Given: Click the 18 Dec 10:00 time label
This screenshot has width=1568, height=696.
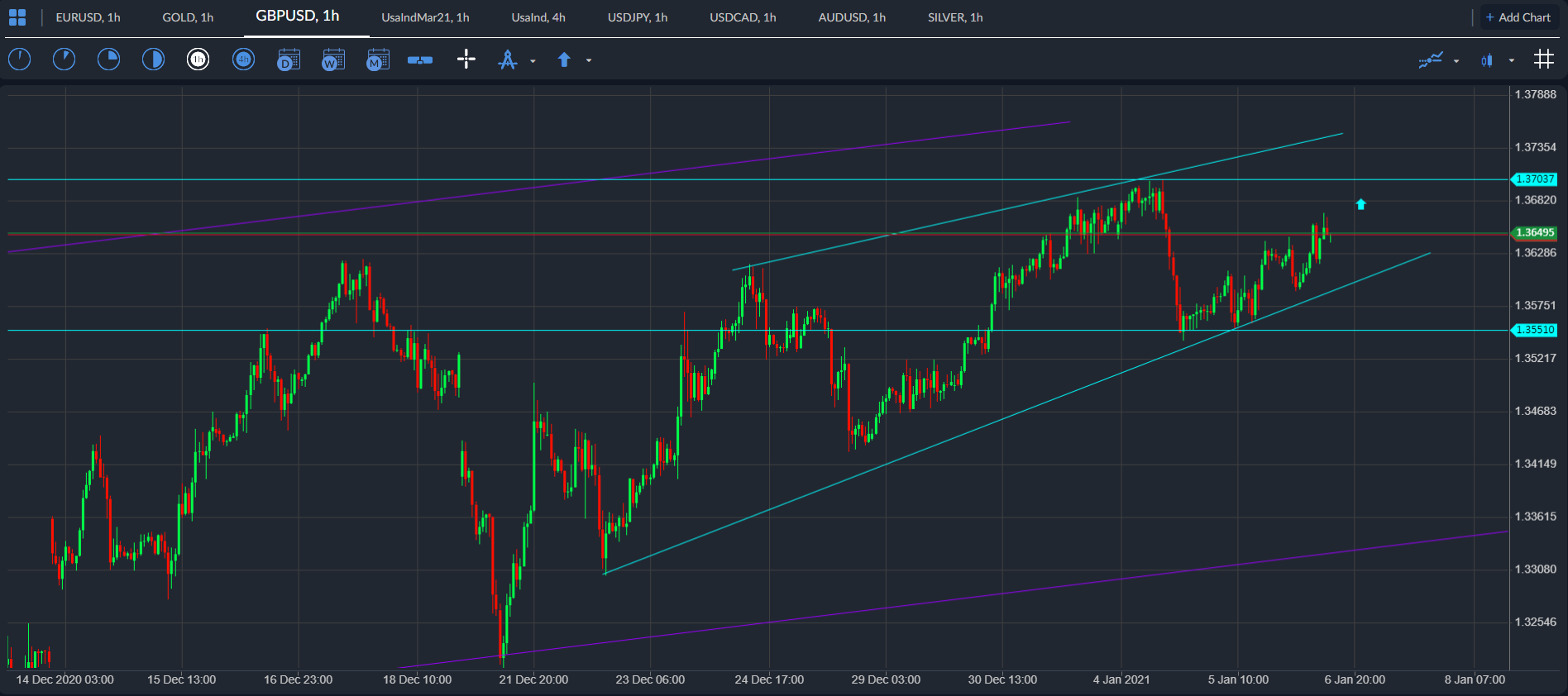Looking at the screenshot, I should [x=418, y=679].
